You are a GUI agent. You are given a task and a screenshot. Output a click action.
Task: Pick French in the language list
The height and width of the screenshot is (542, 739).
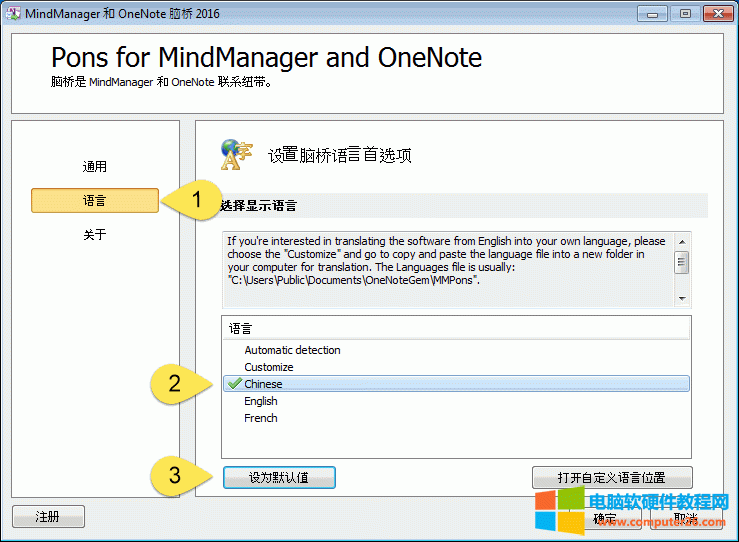click(x=260, y=418)
